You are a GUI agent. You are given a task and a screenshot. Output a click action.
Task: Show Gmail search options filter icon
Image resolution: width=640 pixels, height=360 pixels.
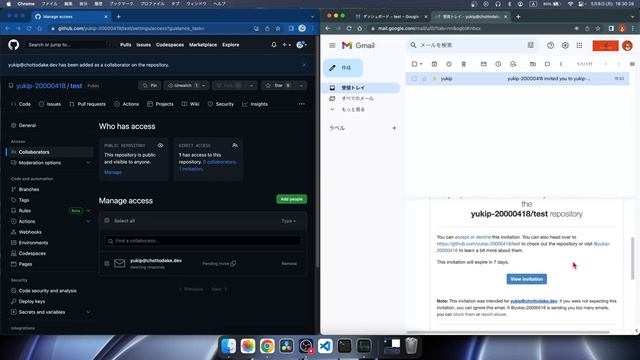pyautogui.click(x=531, y=45)
